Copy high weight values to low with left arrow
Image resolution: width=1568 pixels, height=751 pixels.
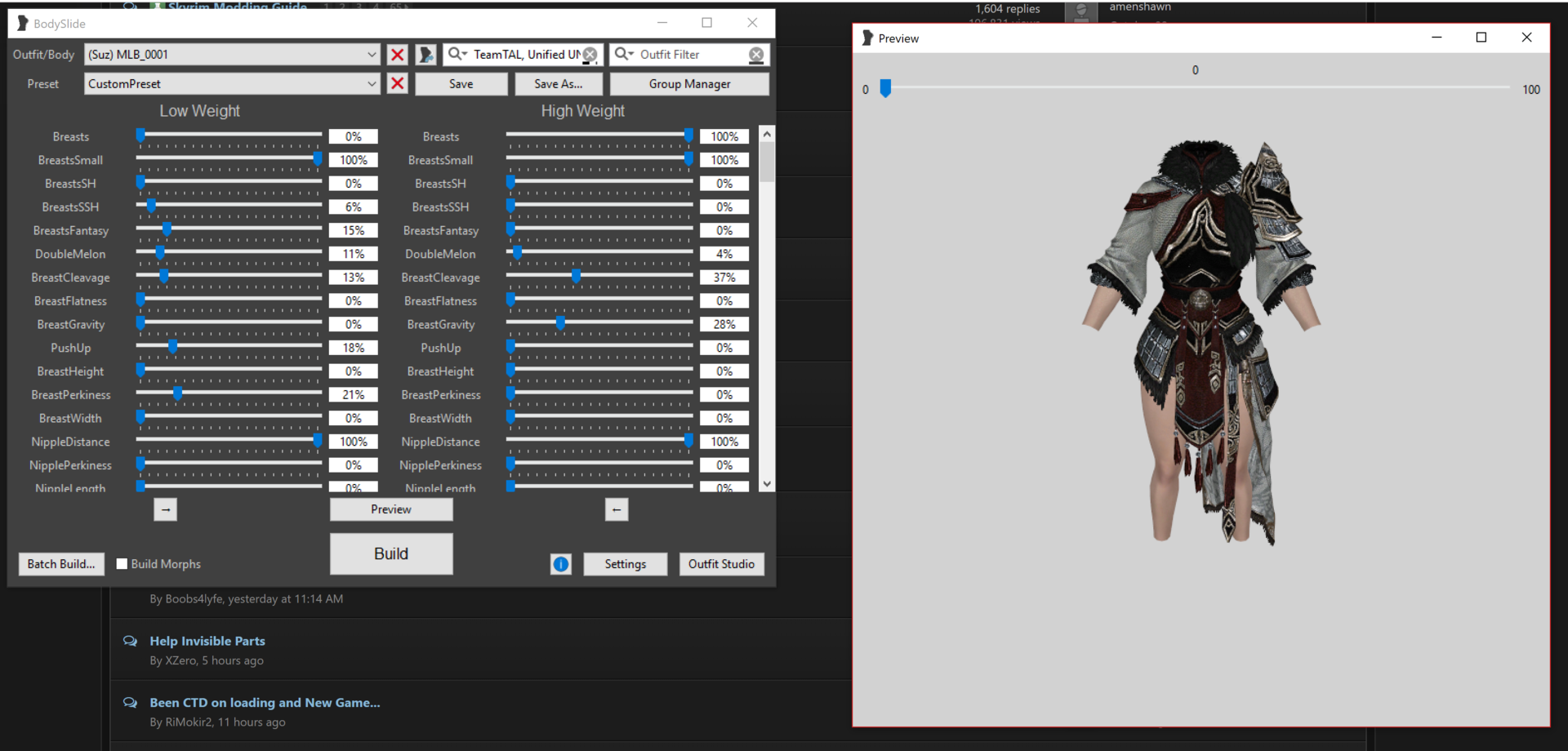[x=617, y=509]
